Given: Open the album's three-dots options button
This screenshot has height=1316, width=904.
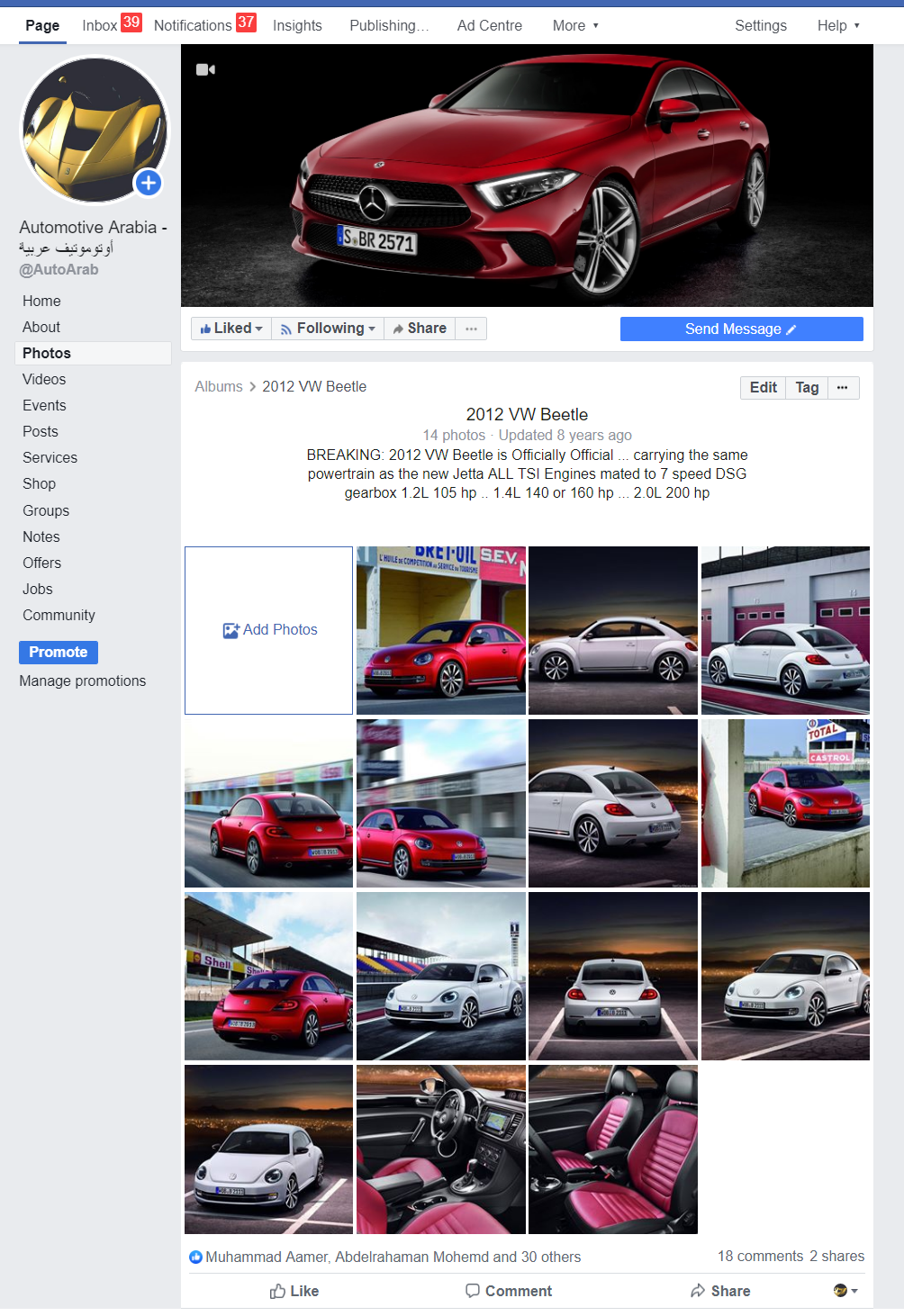Looking at the screenshot, I should (x=842, y=387).
